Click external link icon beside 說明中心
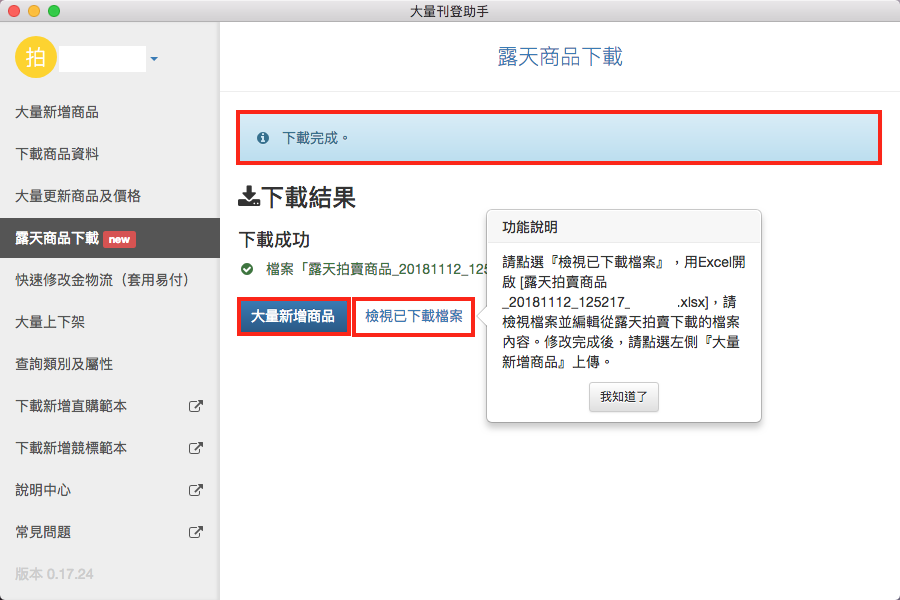Screen dimensions: 900x600 click(197, 490)
